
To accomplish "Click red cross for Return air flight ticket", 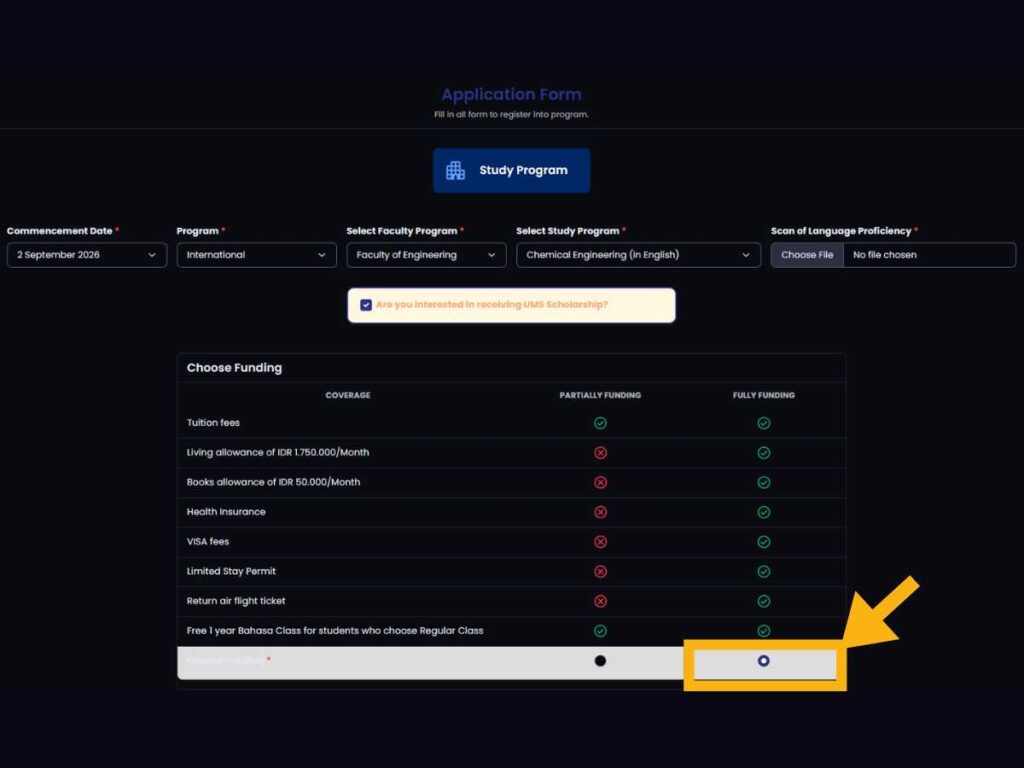I will click(x=600, y=601).
